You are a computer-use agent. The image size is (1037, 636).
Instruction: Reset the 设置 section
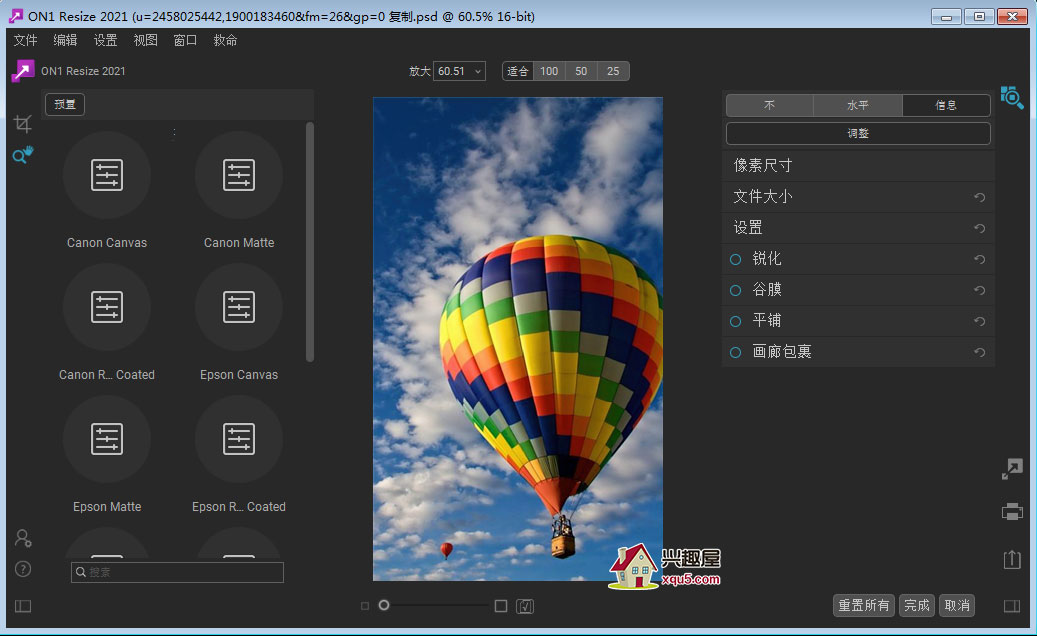click(x=979, y=228)
